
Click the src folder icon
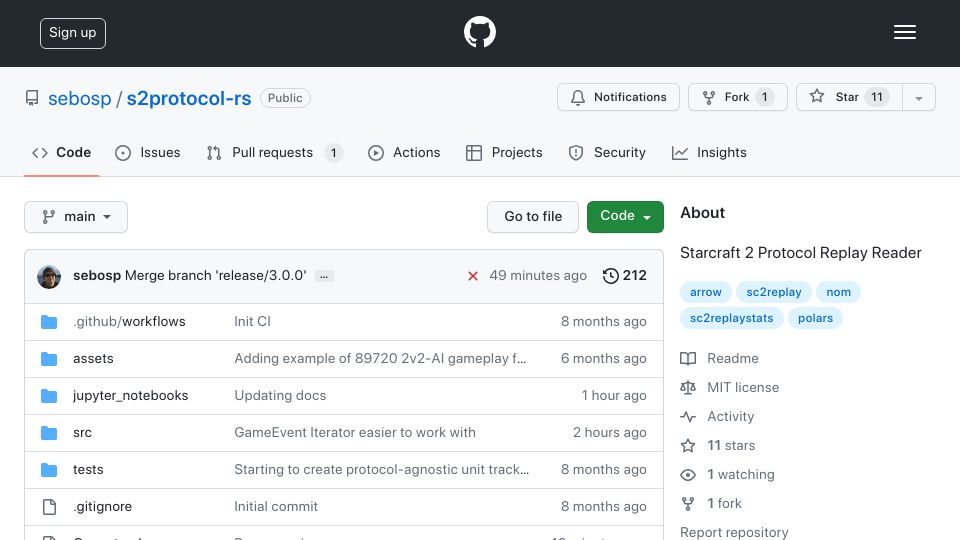[49, 433]
